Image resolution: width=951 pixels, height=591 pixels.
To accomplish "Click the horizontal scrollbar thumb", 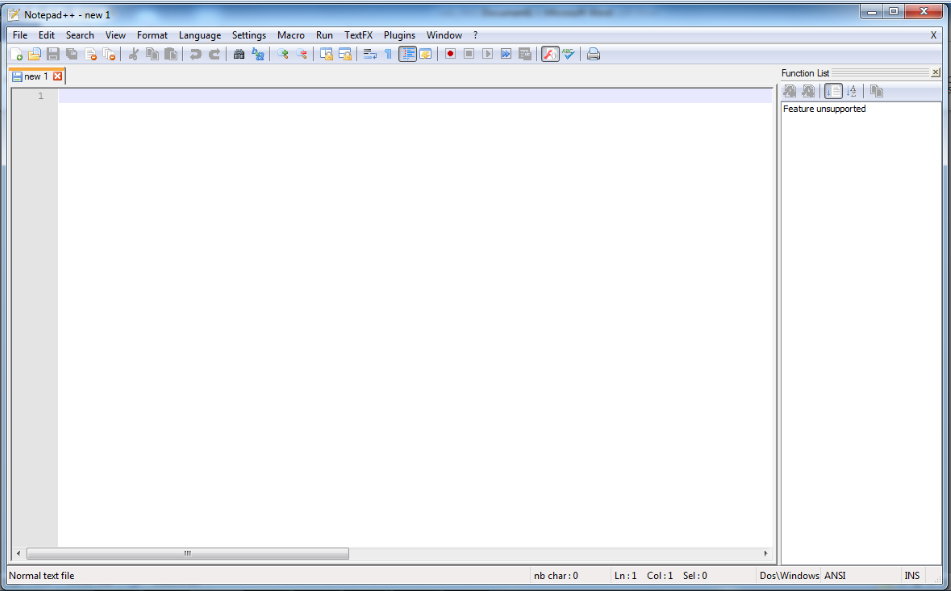I will coord(187,553).
